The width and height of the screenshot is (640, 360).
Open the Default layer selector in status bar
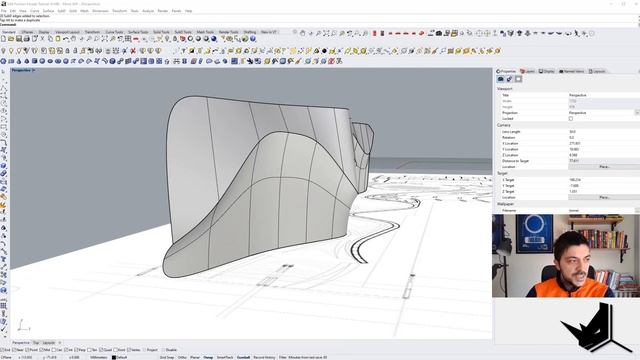pyautogui.click(x=122, y=357)
